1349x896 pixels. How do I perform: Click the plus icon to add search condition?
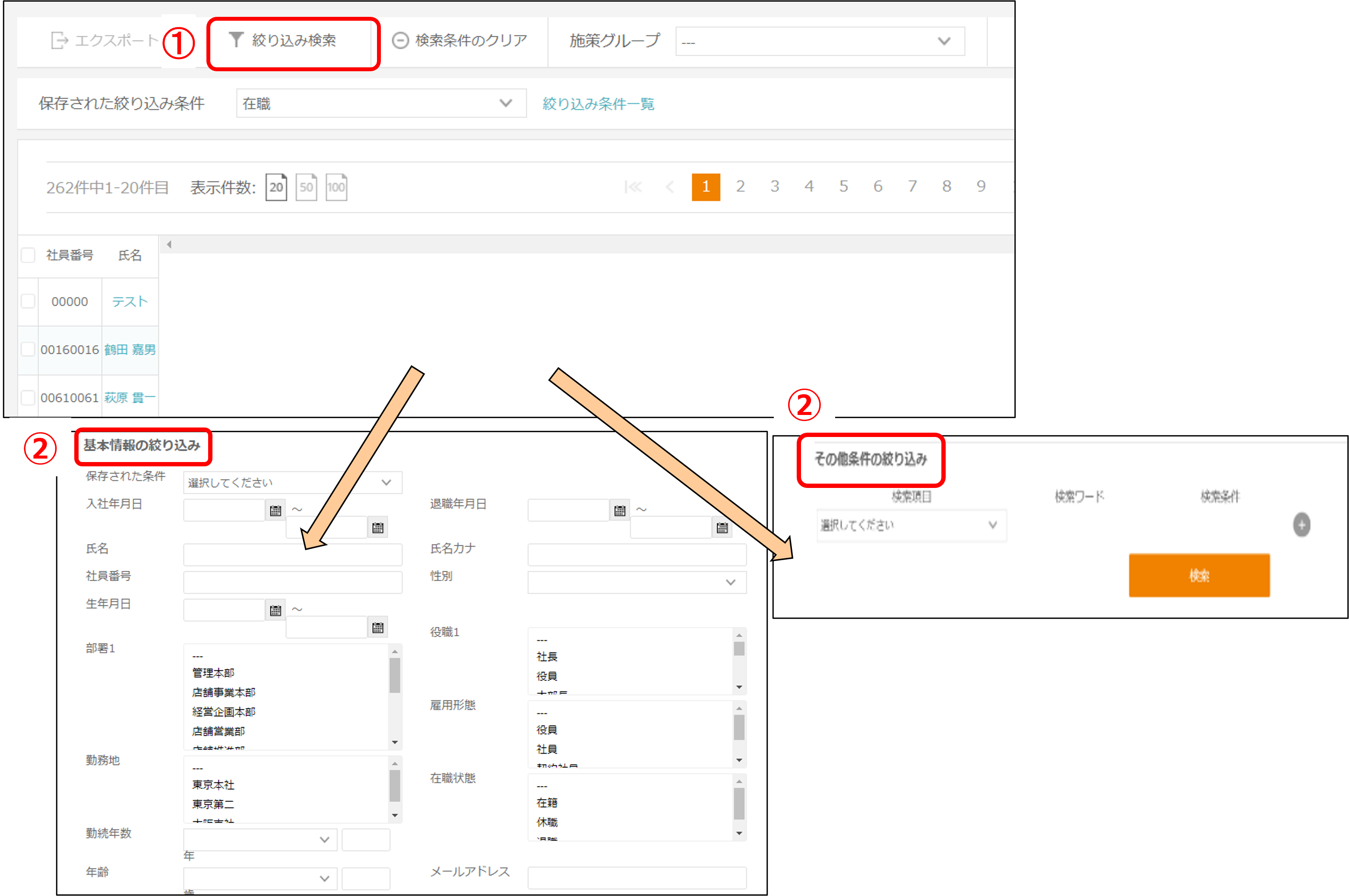(1301, 525)
